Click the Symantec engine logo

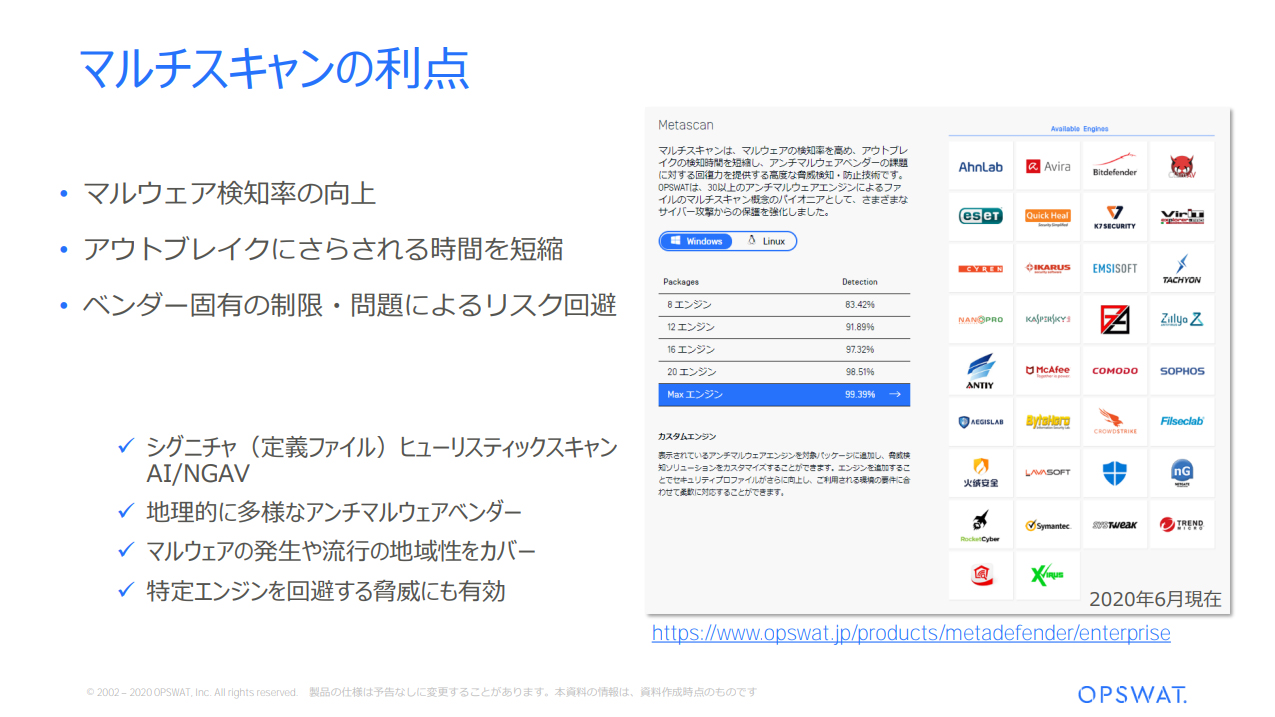[1047, 525]
